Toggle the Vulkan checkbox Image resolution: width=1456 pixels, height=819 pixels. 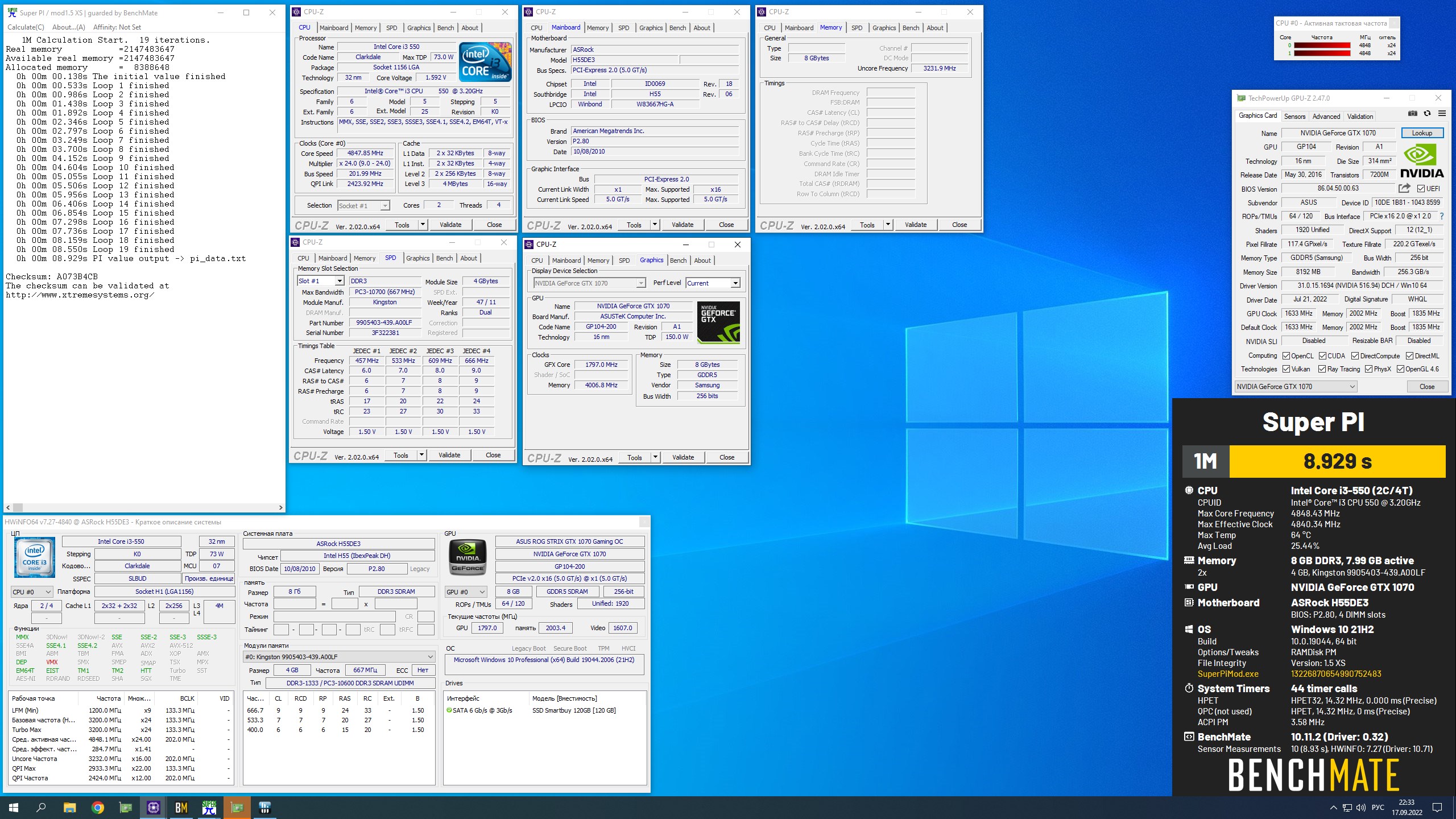pos(1286,369)
